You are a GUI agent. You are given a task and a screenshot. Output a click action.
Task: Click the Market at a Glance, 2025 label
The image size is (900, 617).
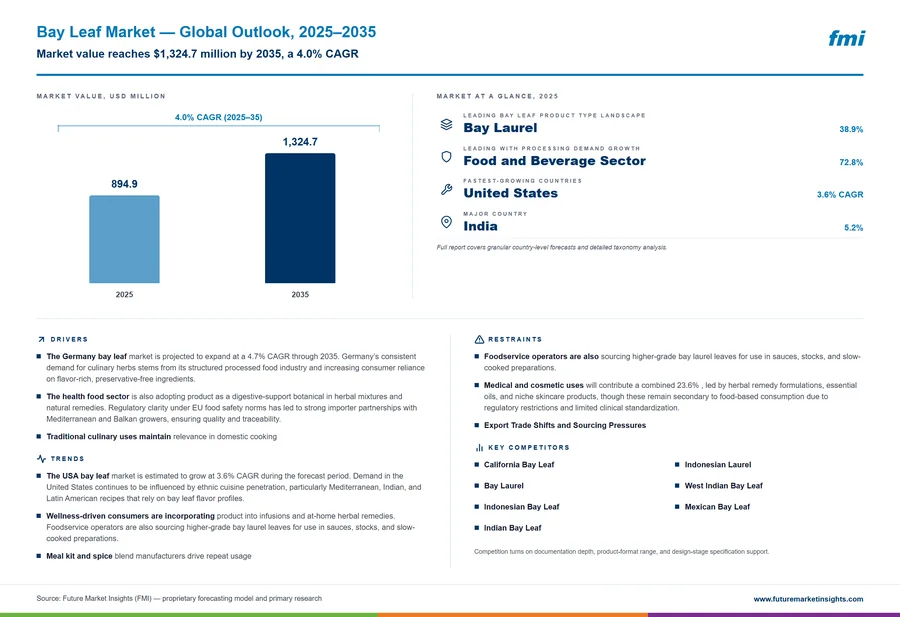497,96
